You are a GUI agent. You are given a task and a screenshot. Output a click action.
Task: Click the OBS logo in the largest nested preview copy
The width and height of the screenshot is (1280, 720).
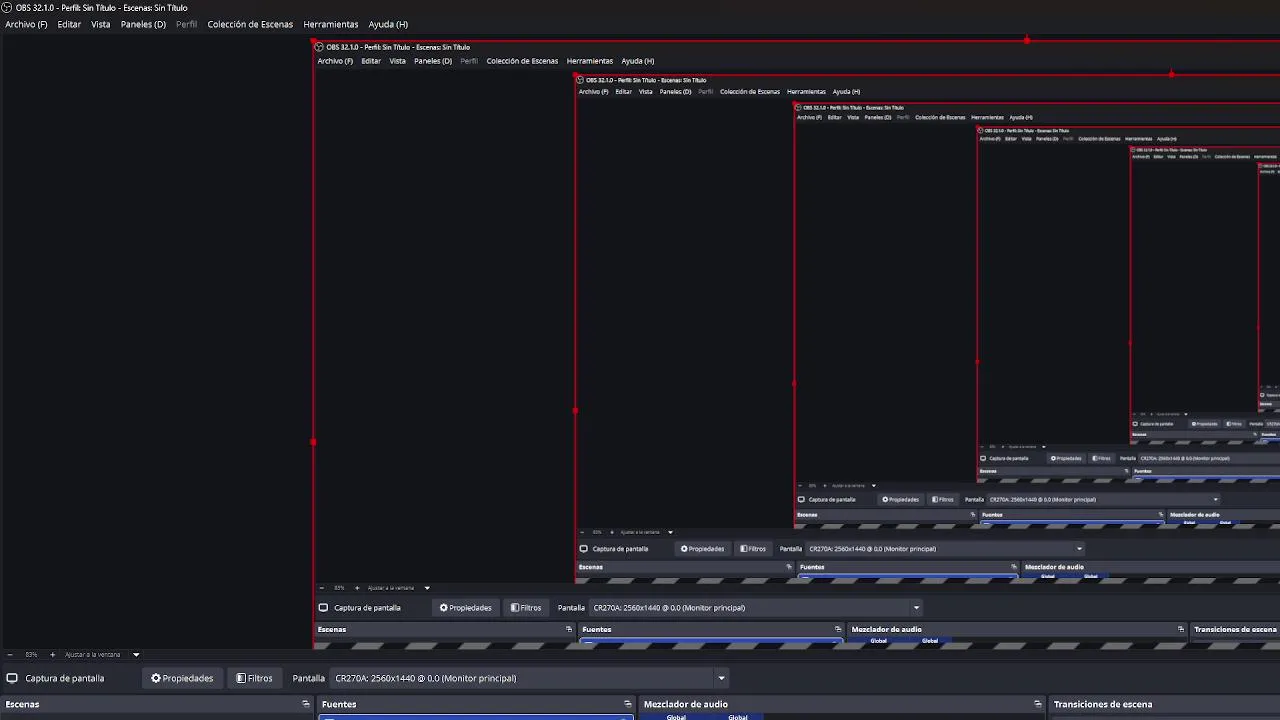[x=319, y=47]
